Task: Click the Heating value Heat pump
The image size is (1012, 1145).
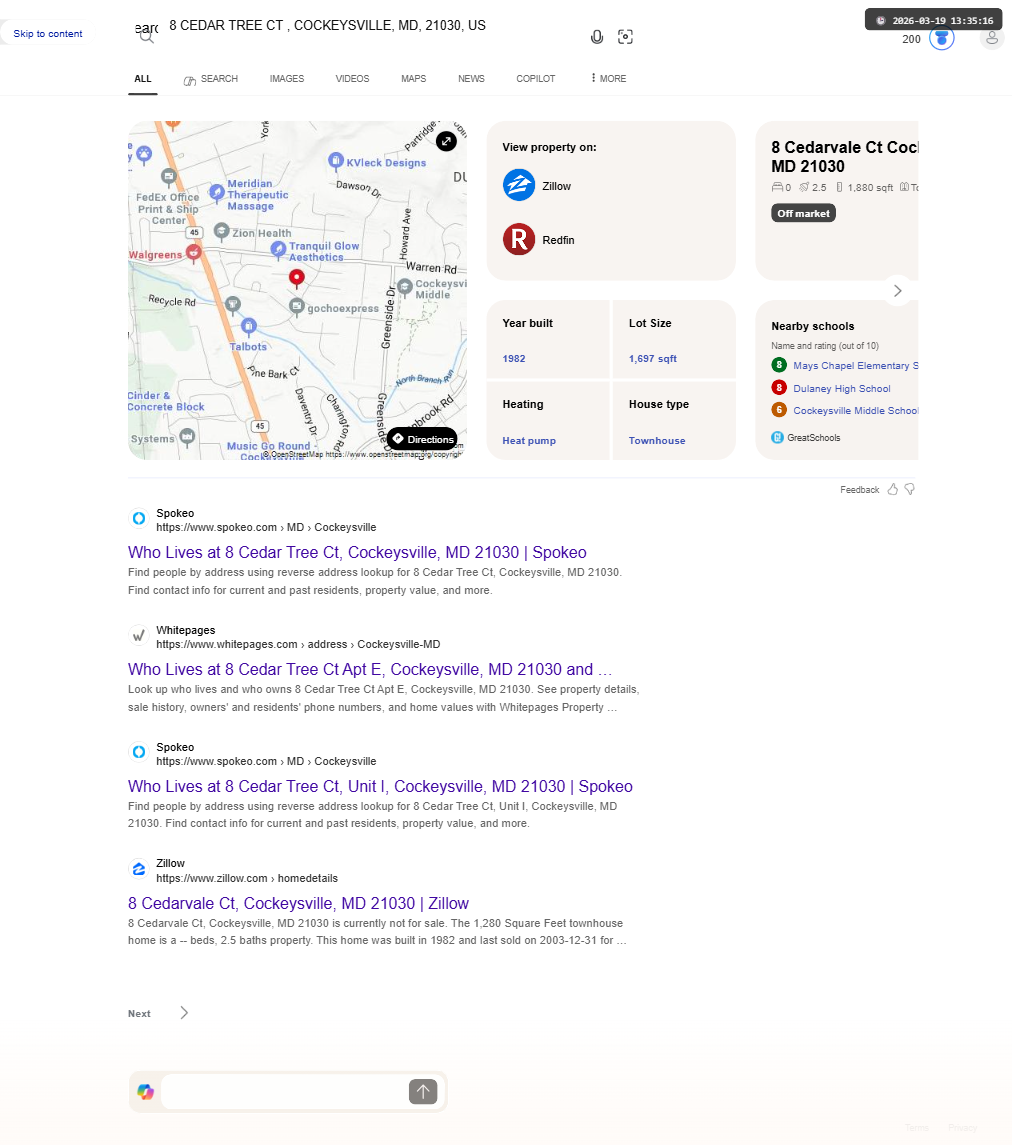Action: 529,440
